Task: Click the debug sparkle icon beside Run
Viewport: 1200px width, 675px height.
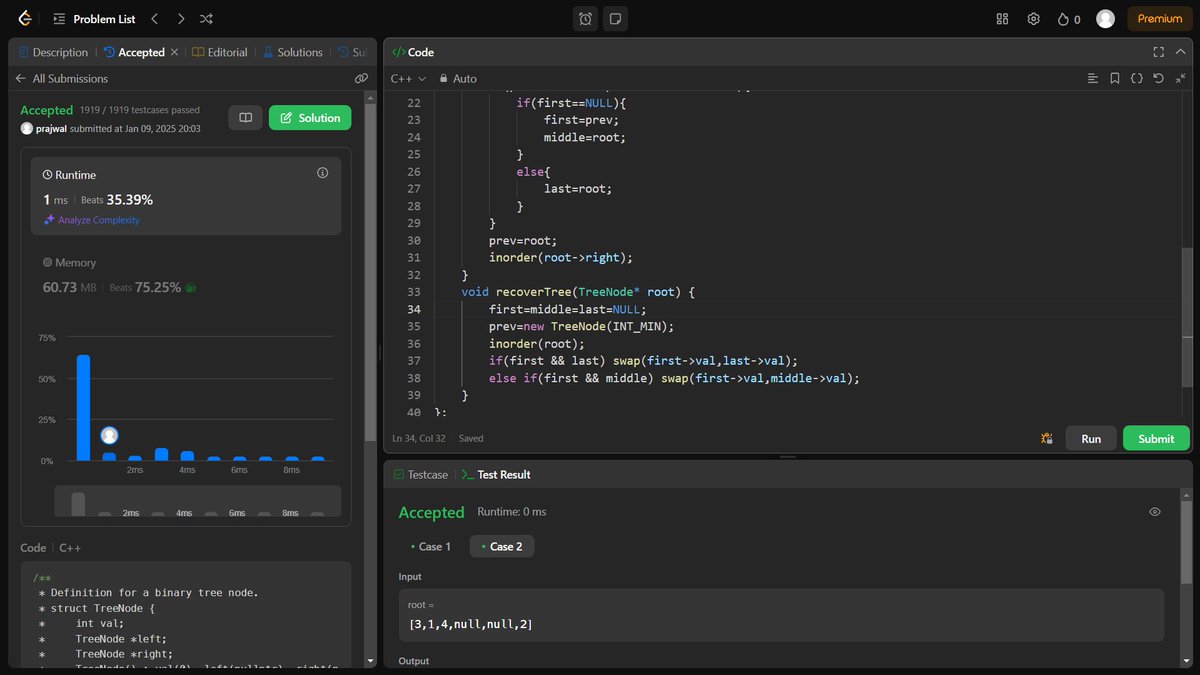Action: [x=1046, y=438]
